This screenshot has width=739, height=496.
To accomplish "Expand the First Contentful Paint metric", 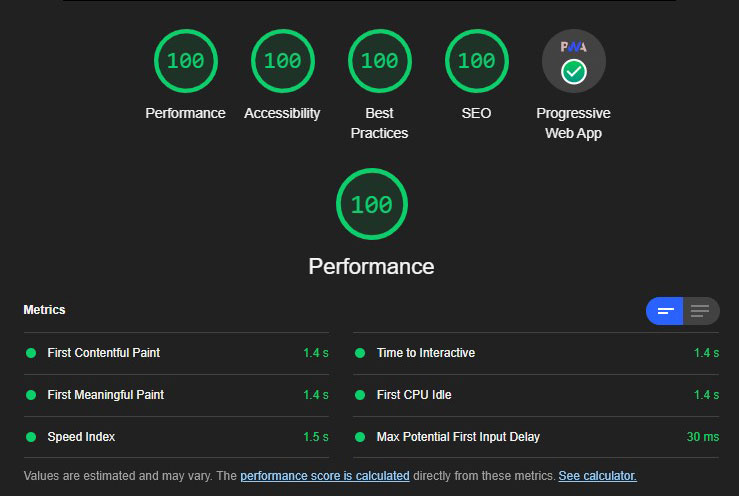I will click(x=103, y=353).
